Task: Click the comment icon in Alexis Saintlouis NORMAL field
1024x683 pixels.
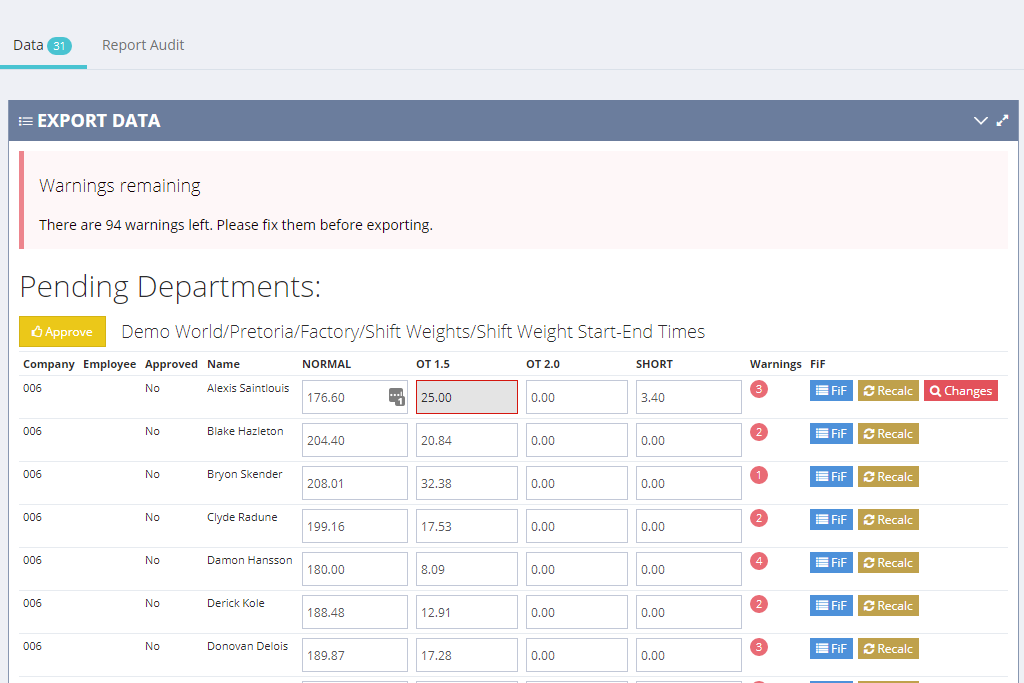Action: pyautogui.click(x=396, y=396)
